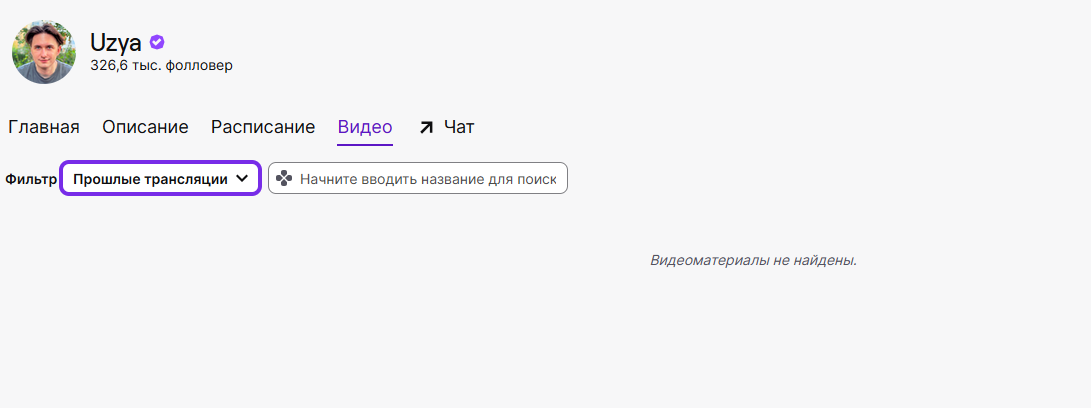Screen dimensions: 1091x408
Task: Click the word фолловер under the channel name
Action: (202, 66)
